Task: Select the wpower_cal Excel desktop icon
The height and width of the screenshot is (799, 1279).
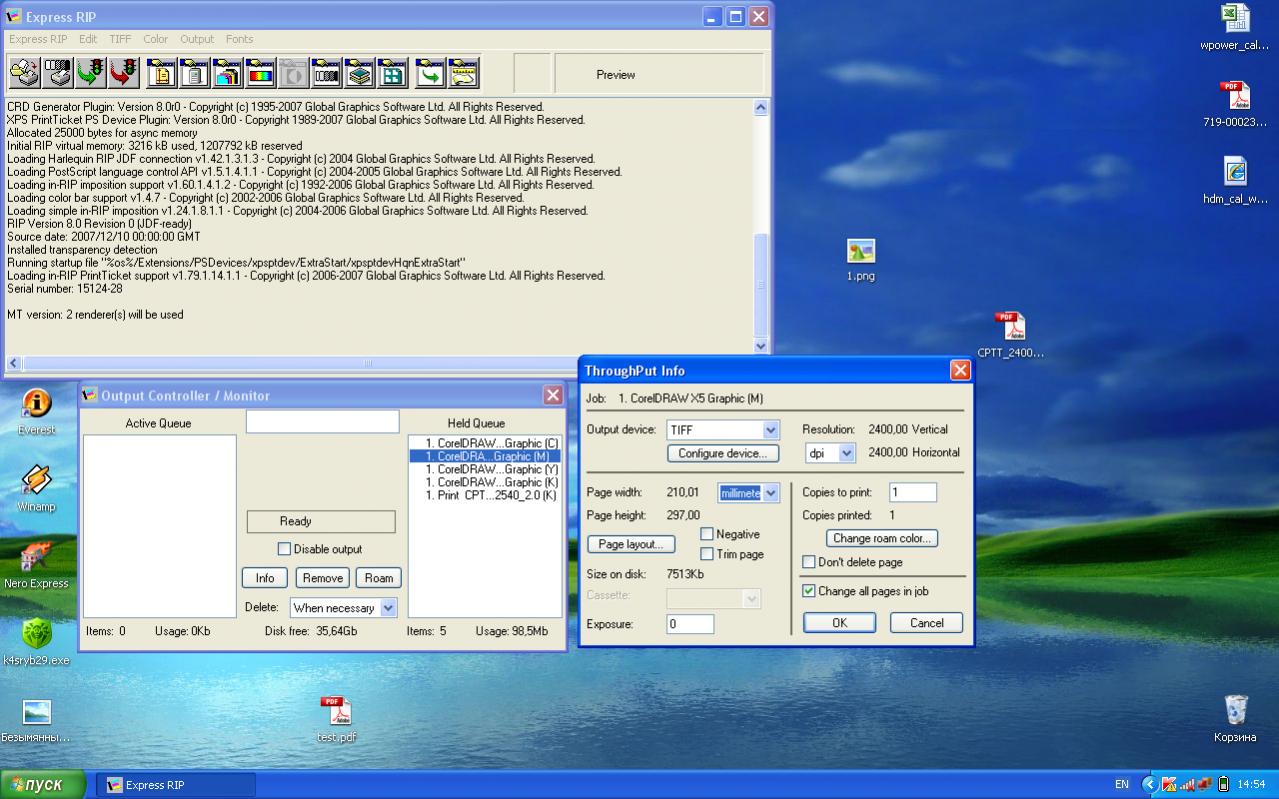Action: click(x=1235, y=27)
